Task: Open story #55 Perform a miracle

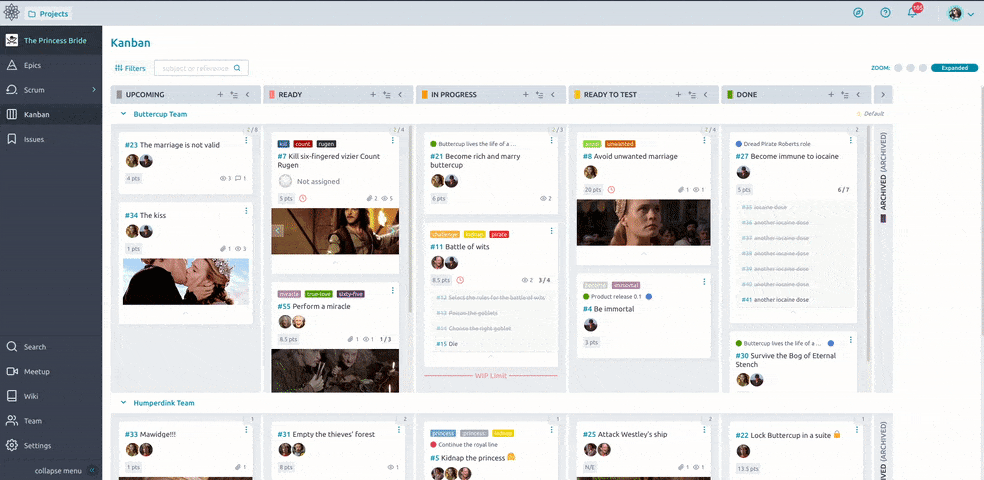Action: click(314, 306)
